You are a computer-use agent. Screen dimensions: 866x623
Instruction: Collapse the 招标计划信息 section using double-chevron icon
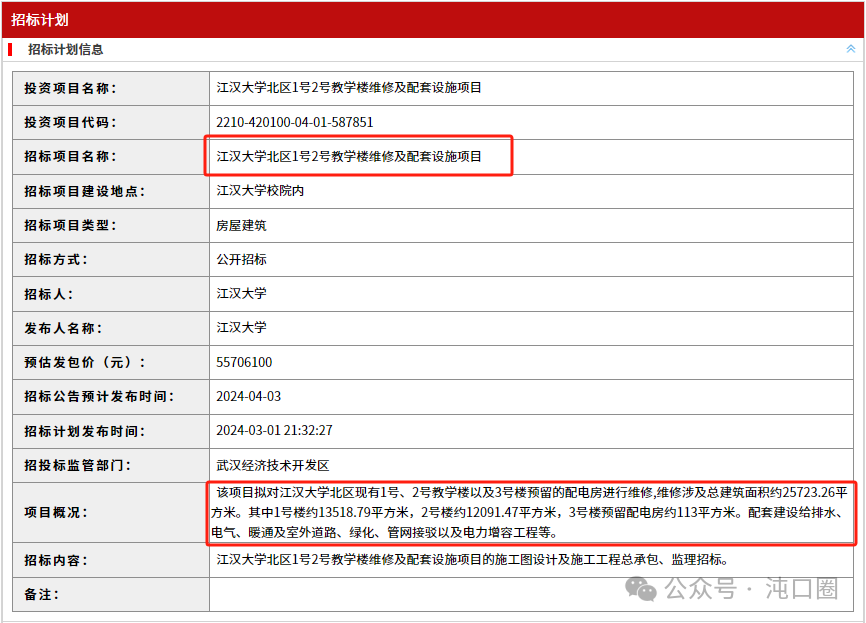tap(850, 48)
